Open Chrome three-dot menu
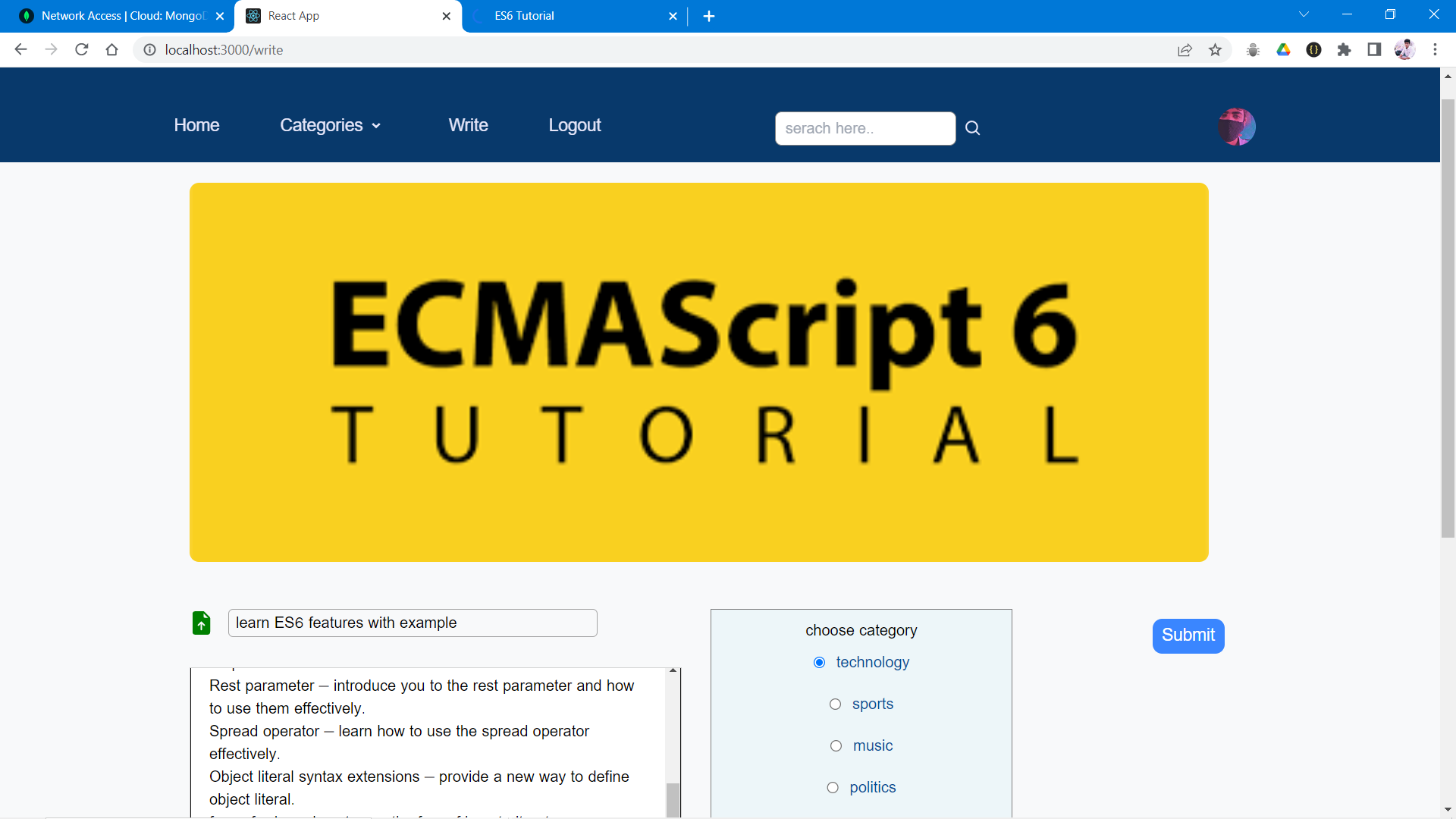Screen dimensions: 1456x819 1435,50
